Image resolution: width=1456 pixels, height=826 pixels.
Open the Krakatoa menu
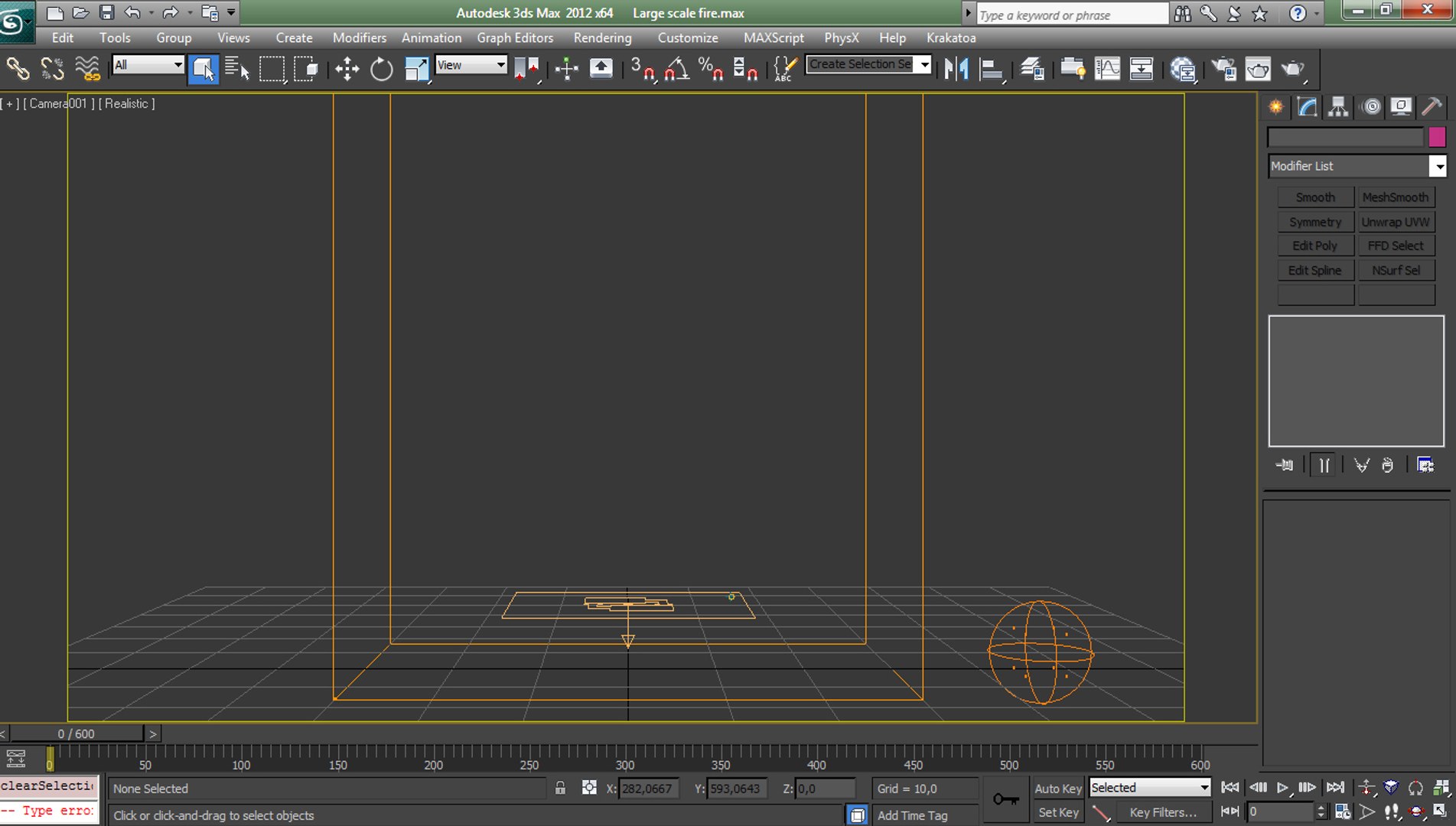(951, 37)
